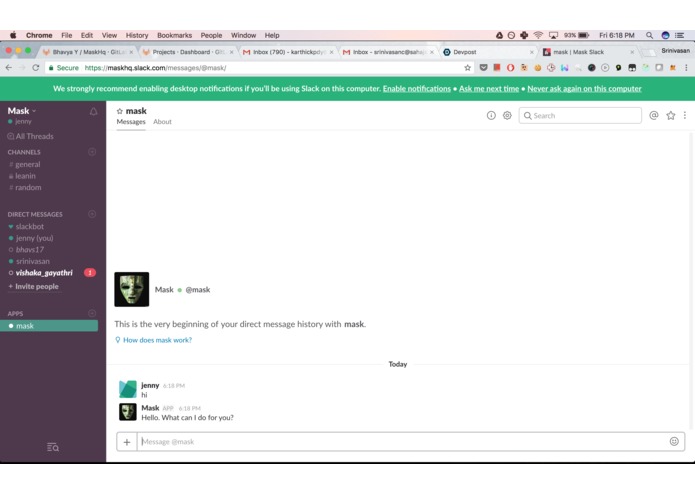Click the DIRECT MESSAGES section header
This screenshot has width=695, height=494.
35,214
